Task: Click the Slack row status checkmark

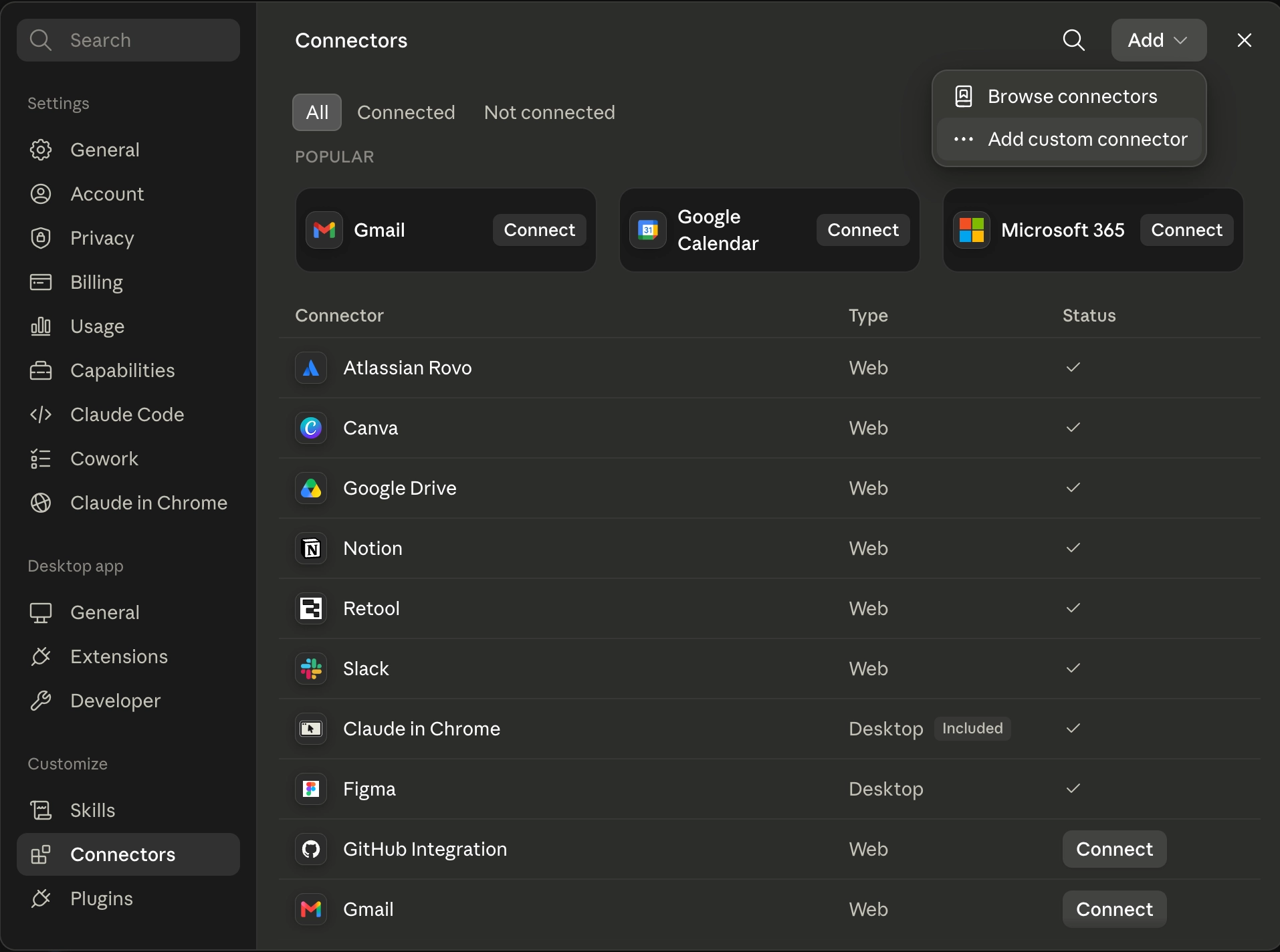Action: (x=1073, y=668)
